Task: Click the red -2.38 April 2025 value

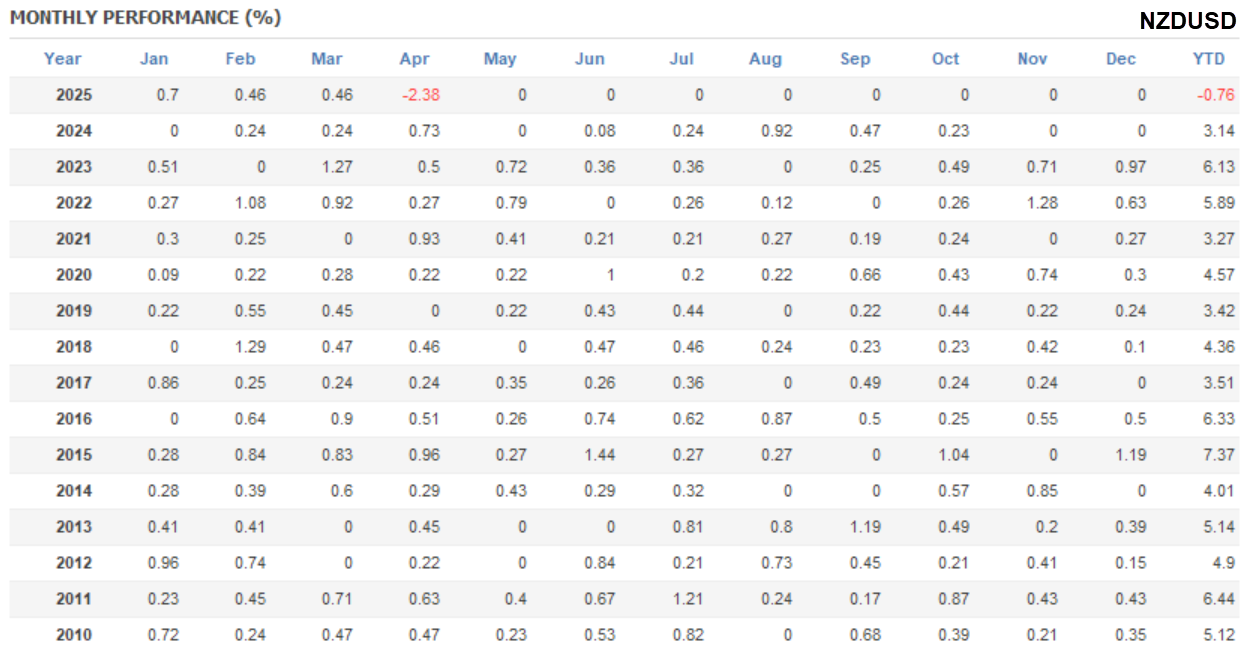Action: click(x=420, y=96)
